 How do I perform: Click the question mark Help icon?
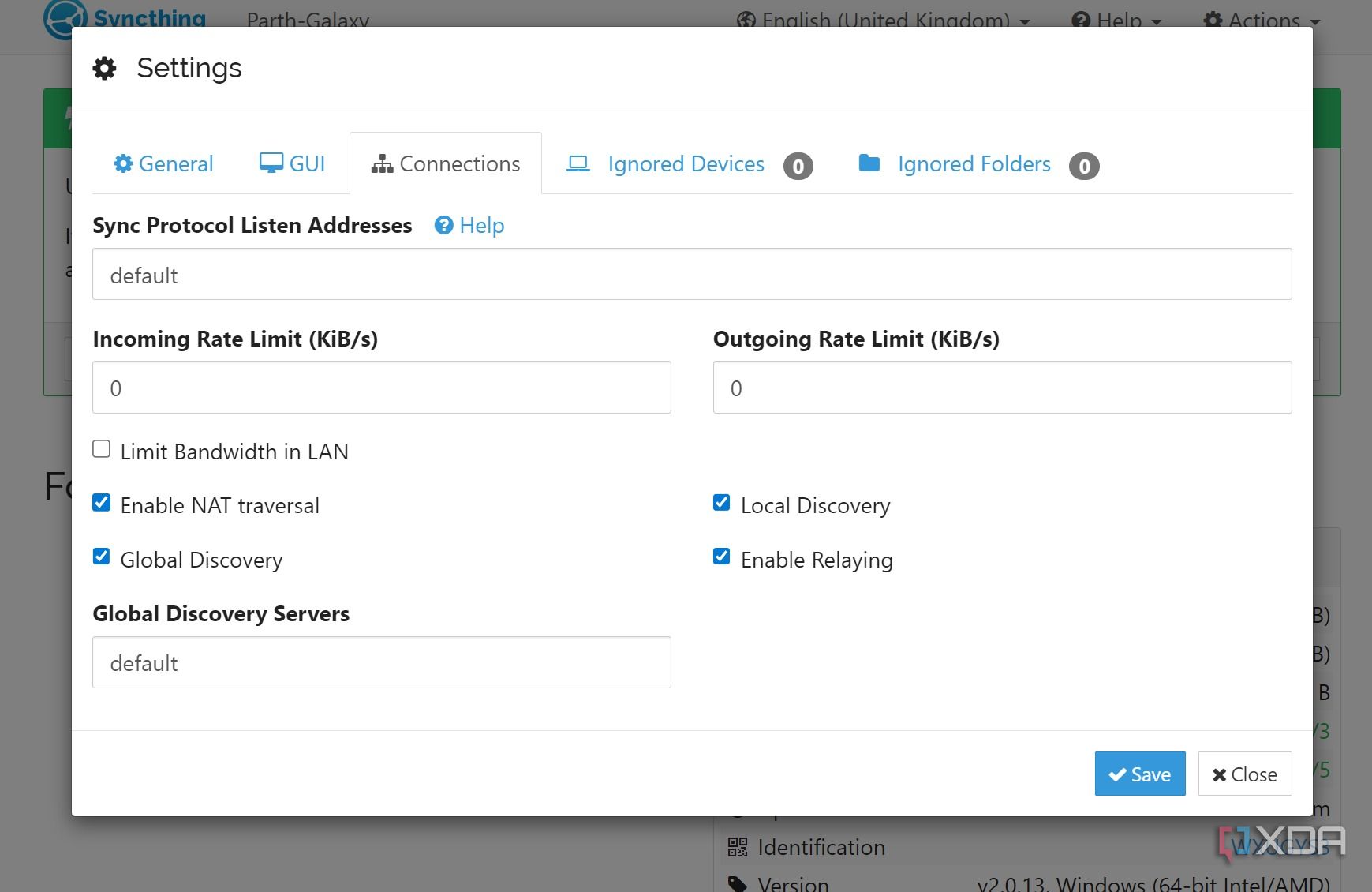tap(444, 226)
